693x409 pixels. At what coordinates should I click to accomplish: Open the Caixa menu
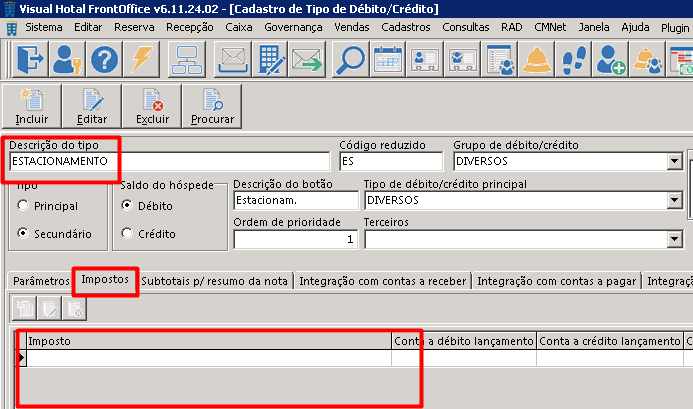coord(239,27)
